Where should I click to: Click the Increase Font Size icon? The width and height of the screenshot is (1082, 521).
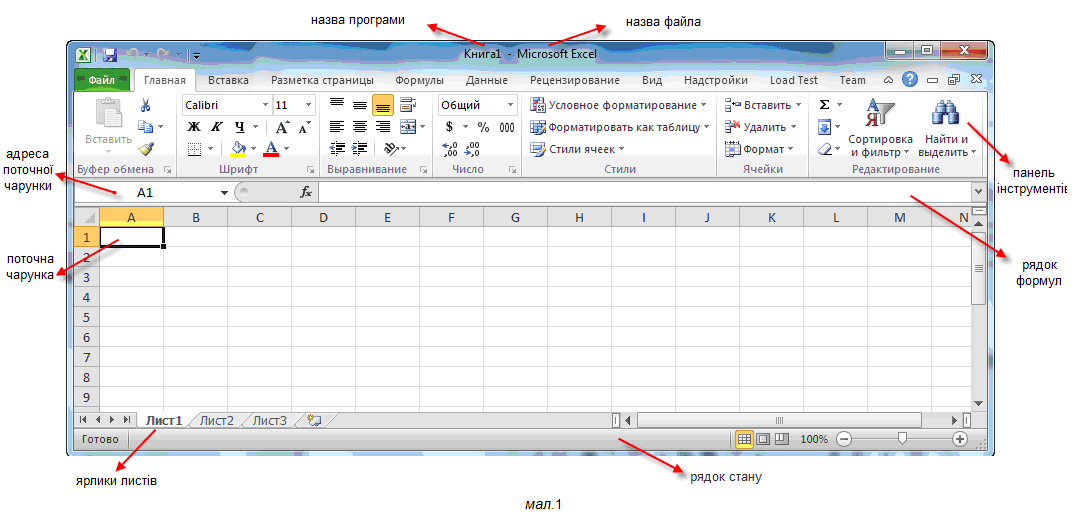tap(282, 127)
